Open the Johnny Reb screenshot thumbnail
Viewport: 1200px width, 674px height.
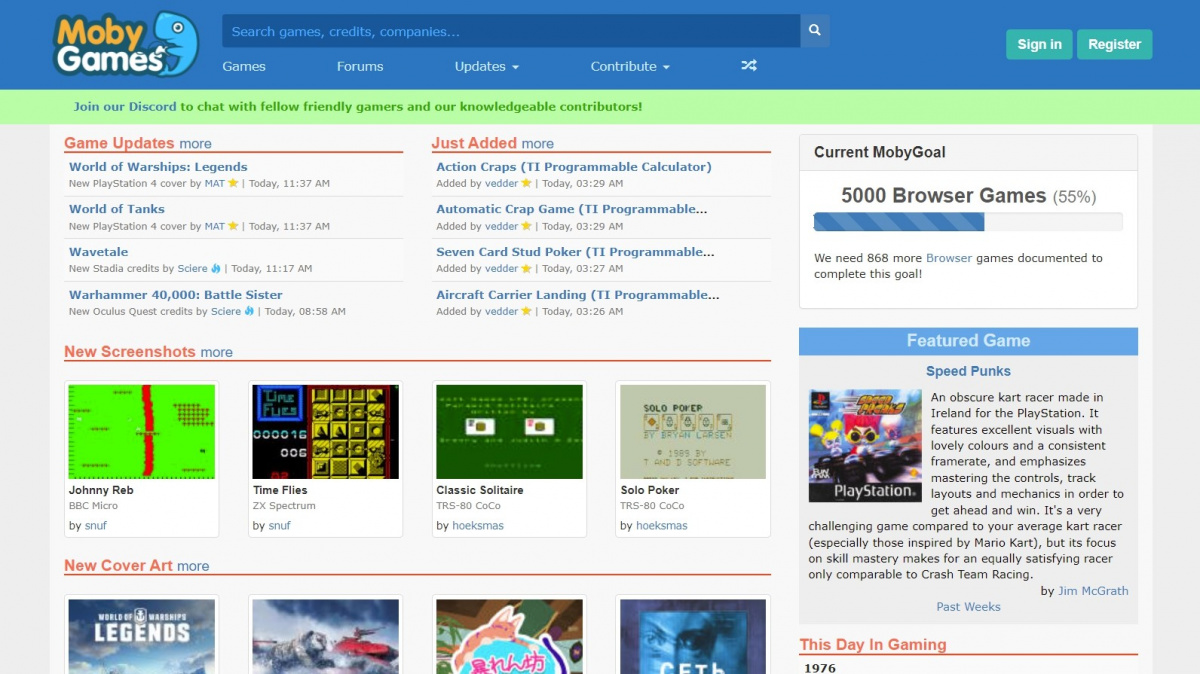click(142, 432)
